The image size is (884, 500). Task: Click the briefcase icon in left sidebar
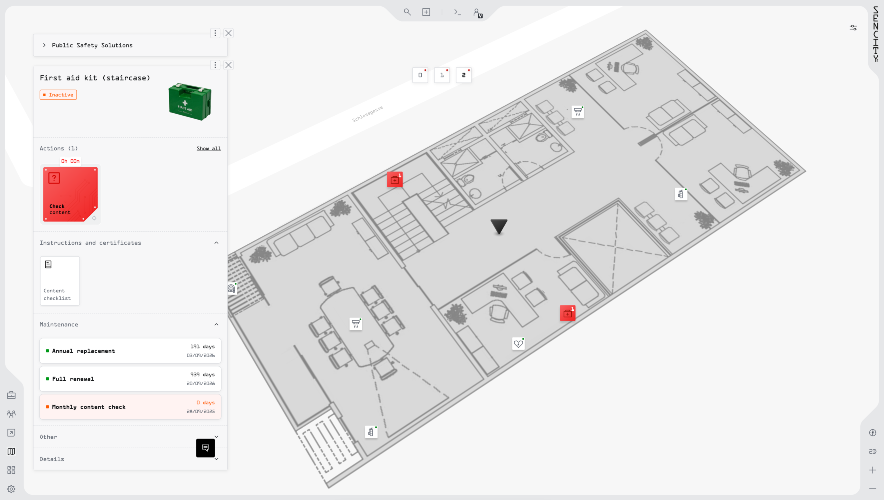[11, 395]
